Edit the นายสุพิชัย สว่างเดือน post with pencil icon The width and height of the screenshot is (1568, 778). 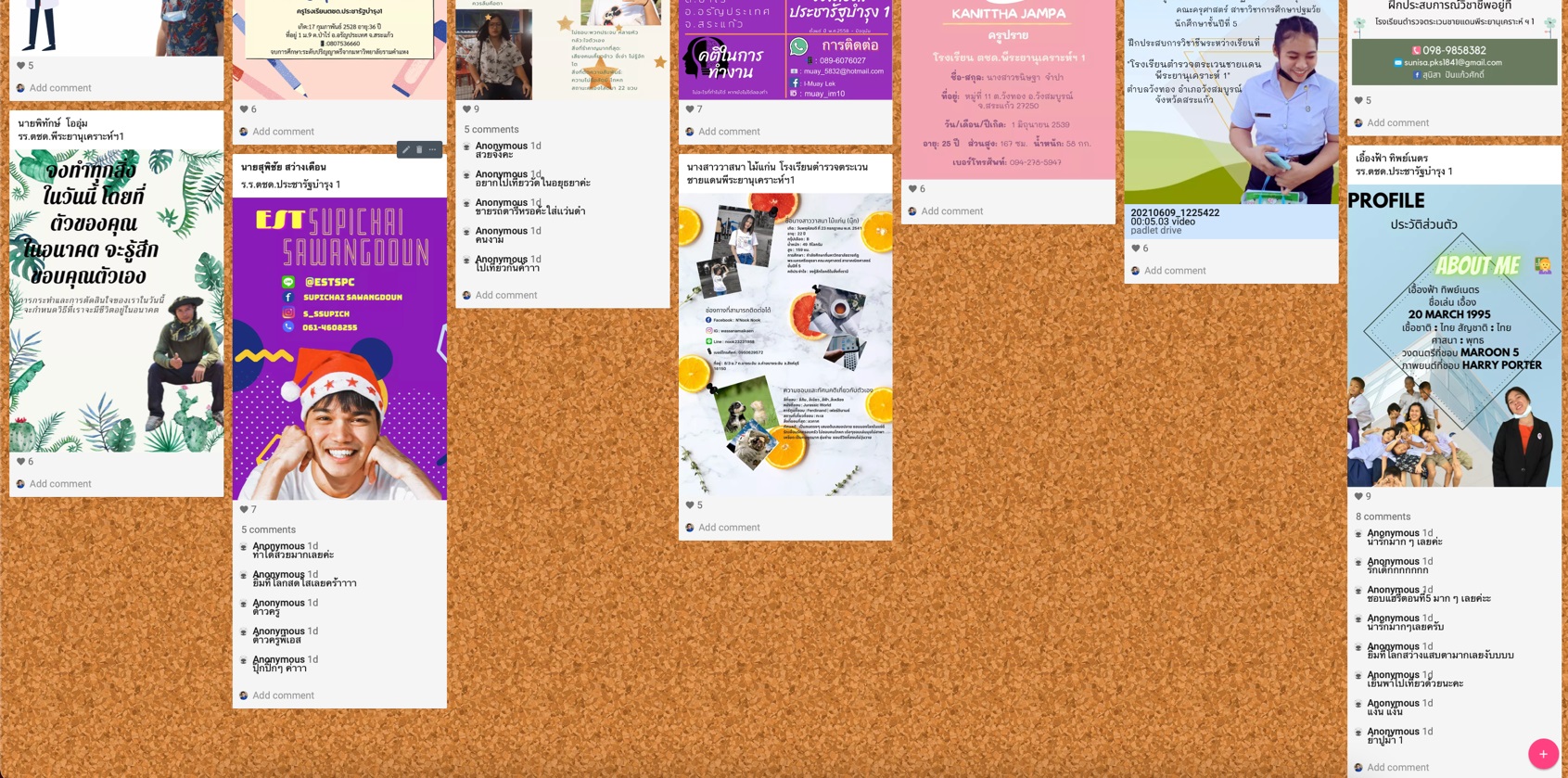pos(405,150)
